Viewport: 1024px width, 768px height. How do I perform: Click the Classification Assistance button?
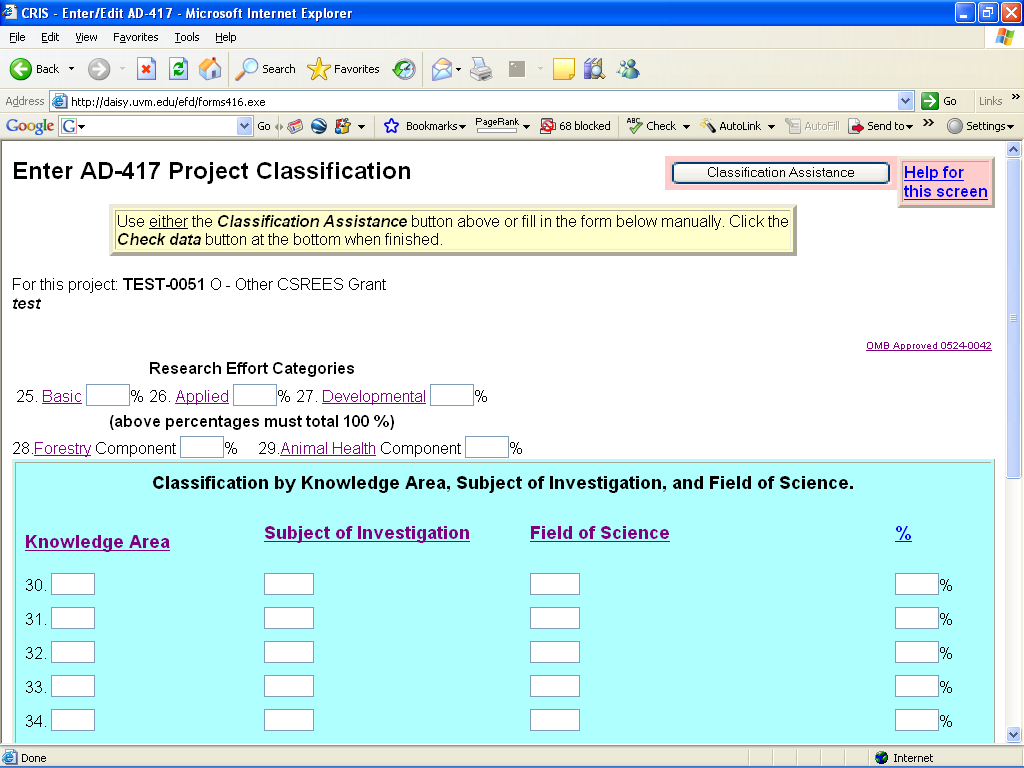click(x=780, y=173)
